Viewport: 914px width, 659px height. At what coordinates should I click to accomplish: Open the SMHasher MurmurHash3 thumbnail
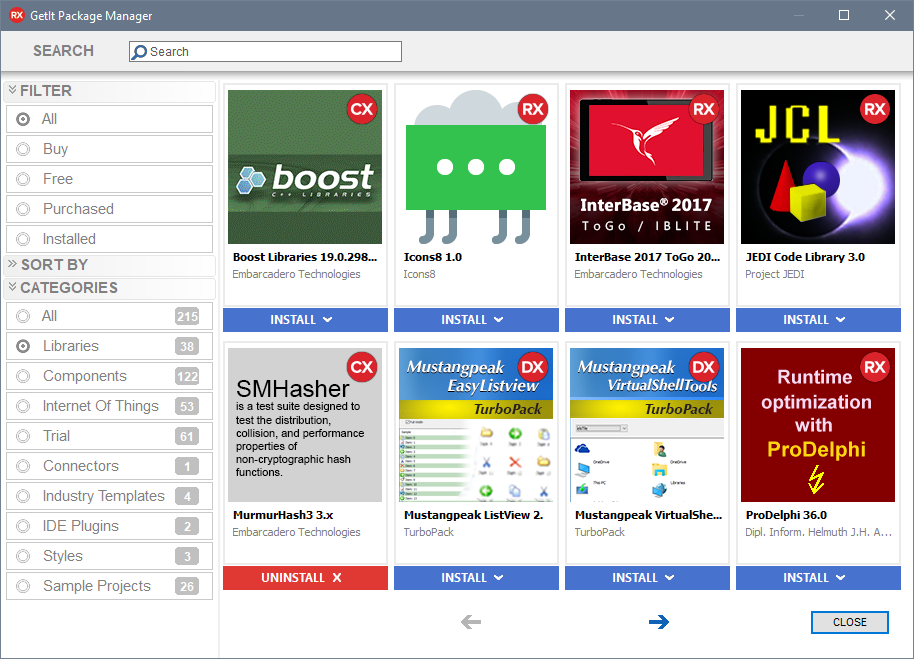(305, 425)
